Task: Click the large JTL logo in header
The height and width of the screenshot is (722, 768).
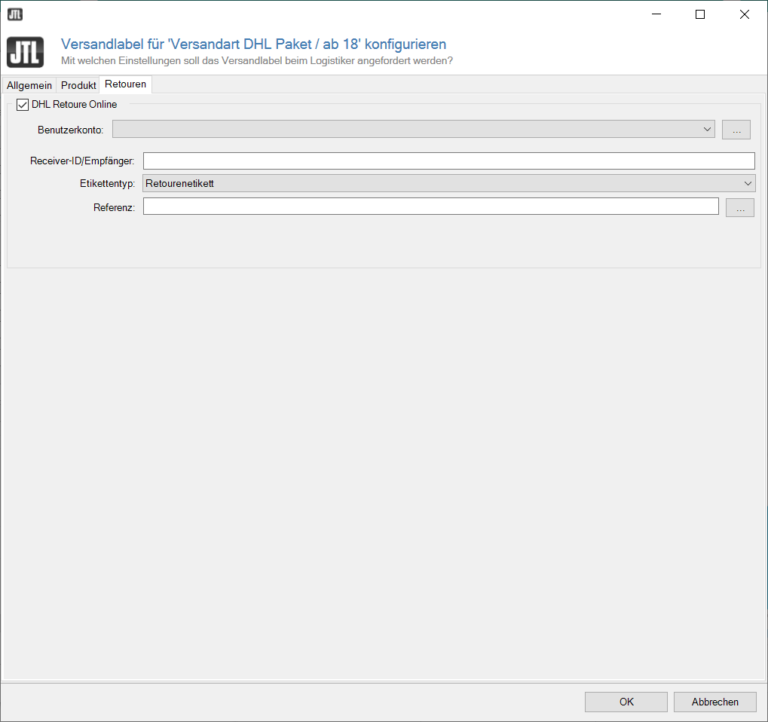Action: point(25,52)
